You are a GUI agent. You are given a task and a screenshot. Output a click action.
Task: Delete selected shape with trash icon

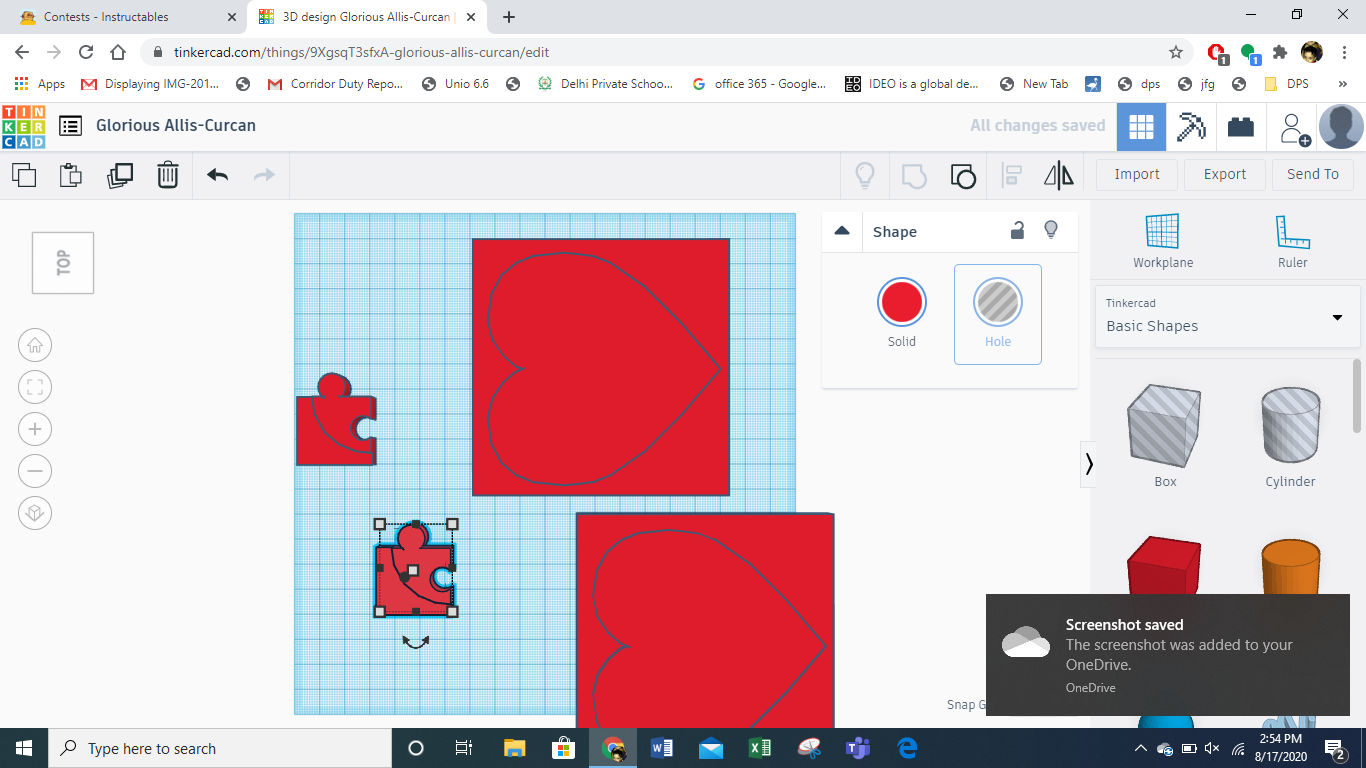[168, 175]
